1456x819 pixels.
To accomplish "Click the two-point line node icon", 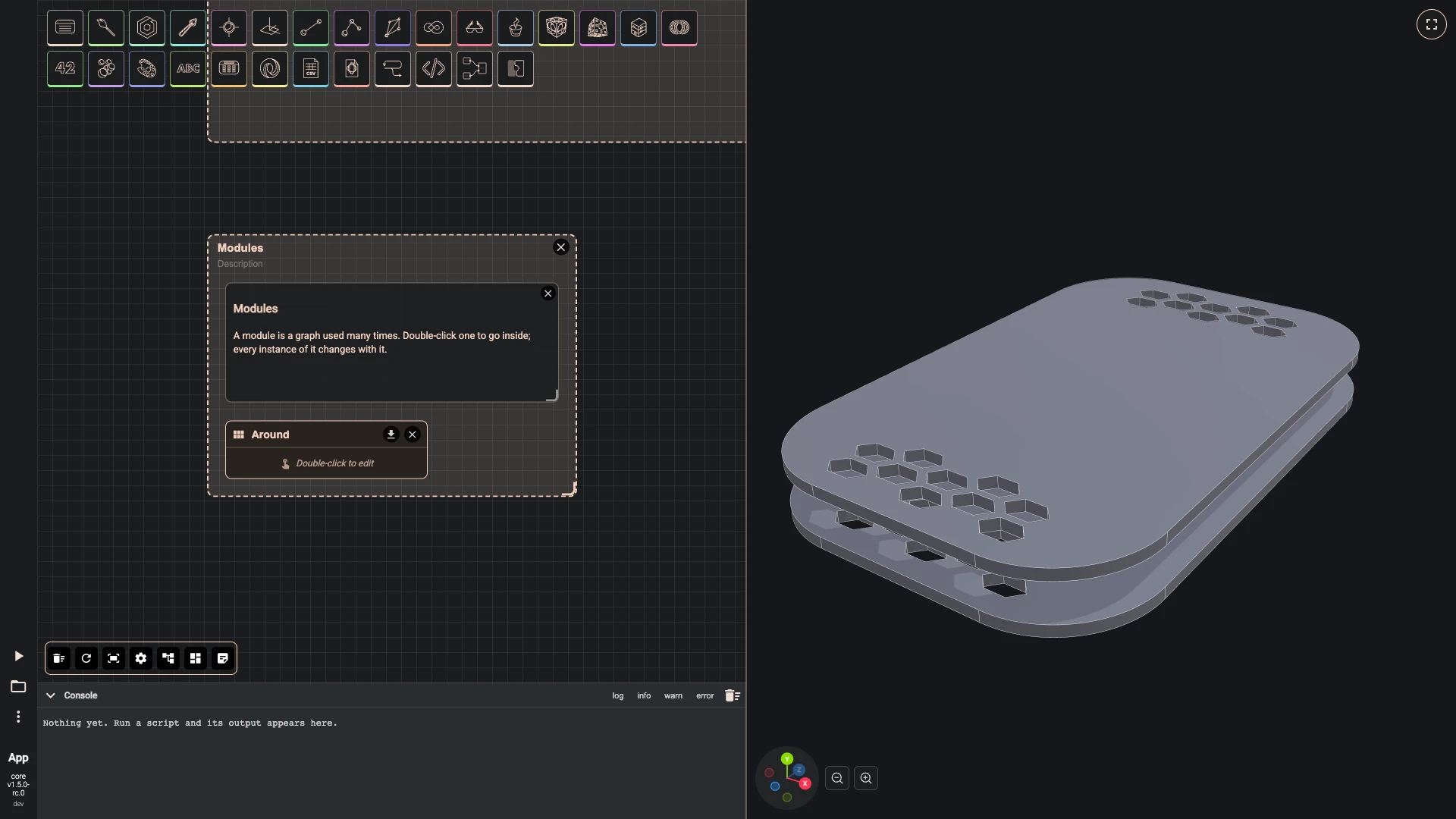I will (311, 27).
